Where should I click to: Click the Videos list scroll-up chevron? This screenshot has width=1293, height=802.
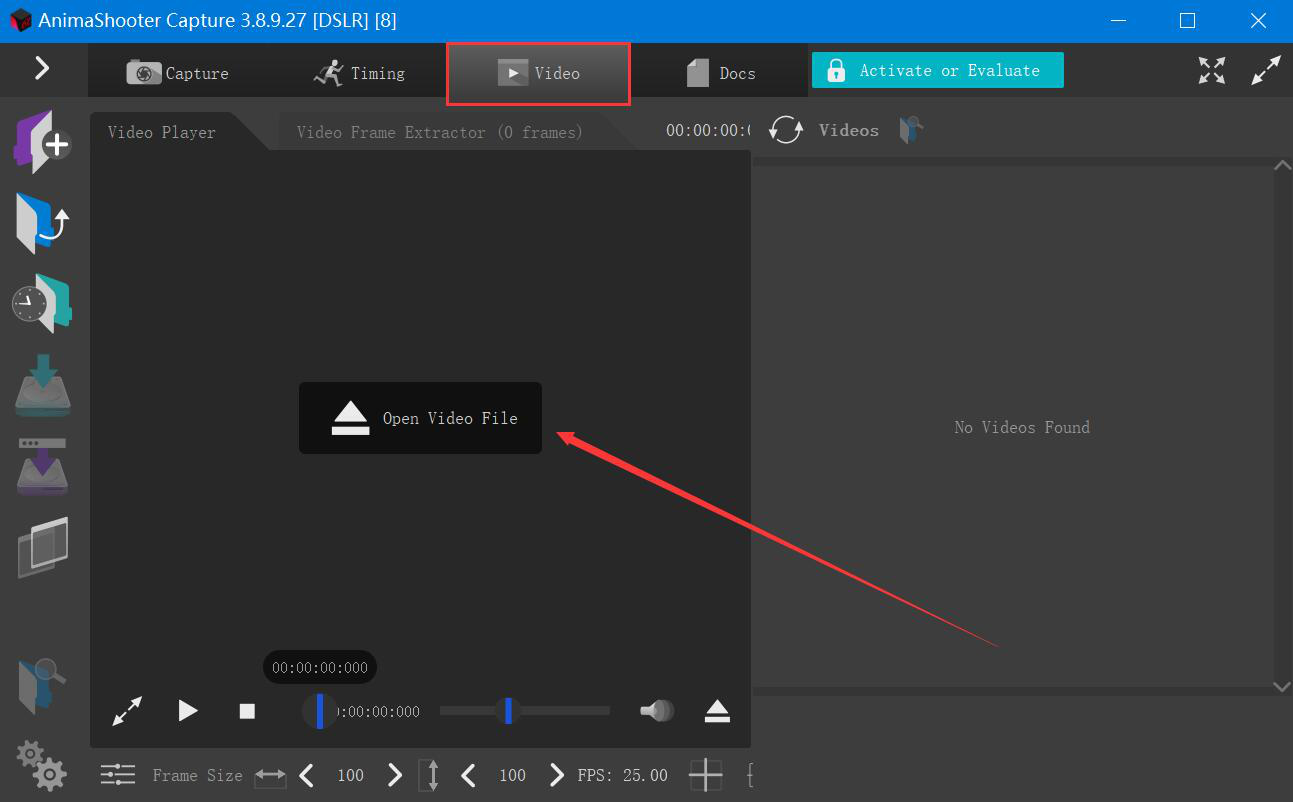coord(1282,165)
